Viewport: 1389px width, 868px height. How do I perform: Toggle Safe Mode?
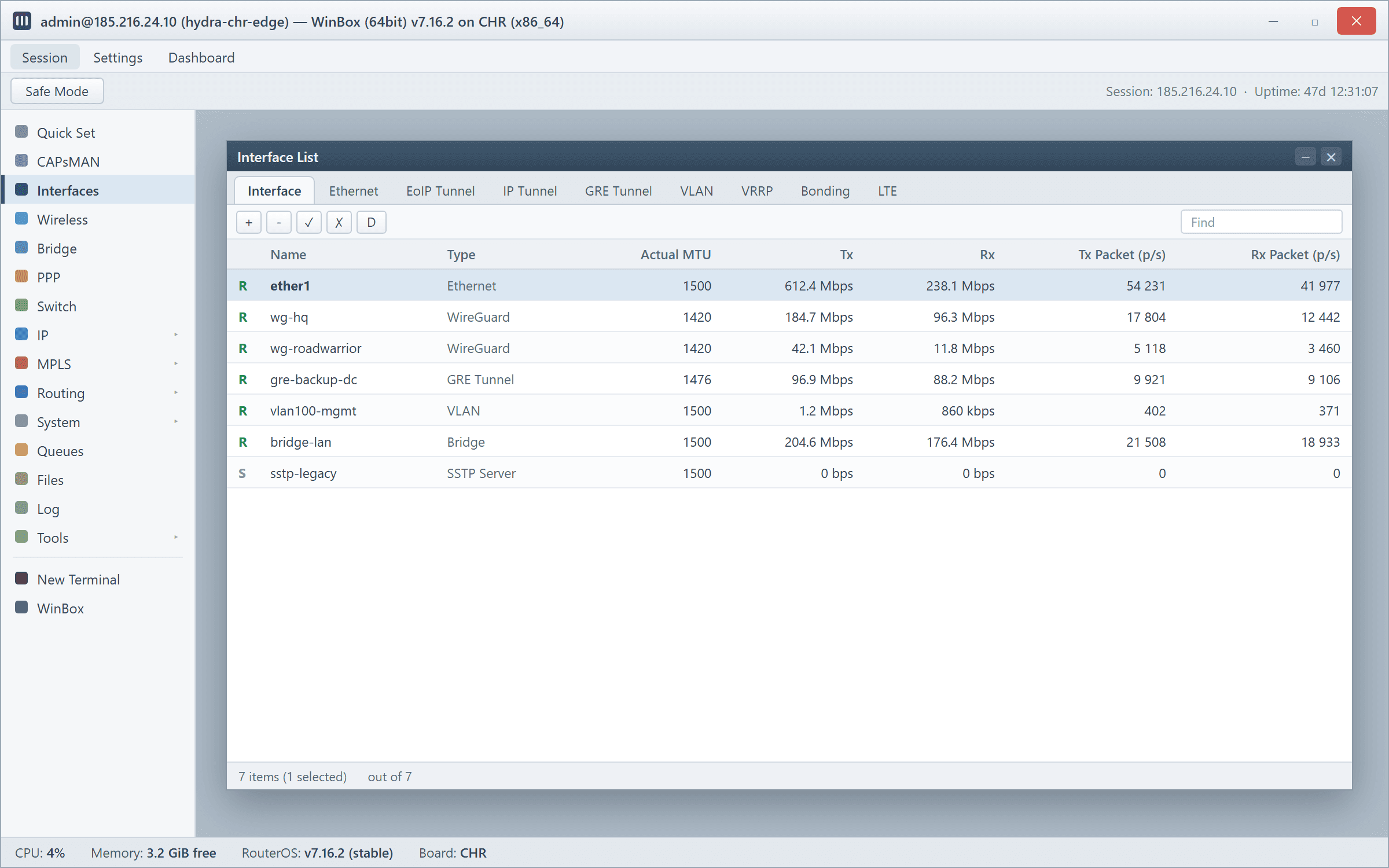[57, 91]
